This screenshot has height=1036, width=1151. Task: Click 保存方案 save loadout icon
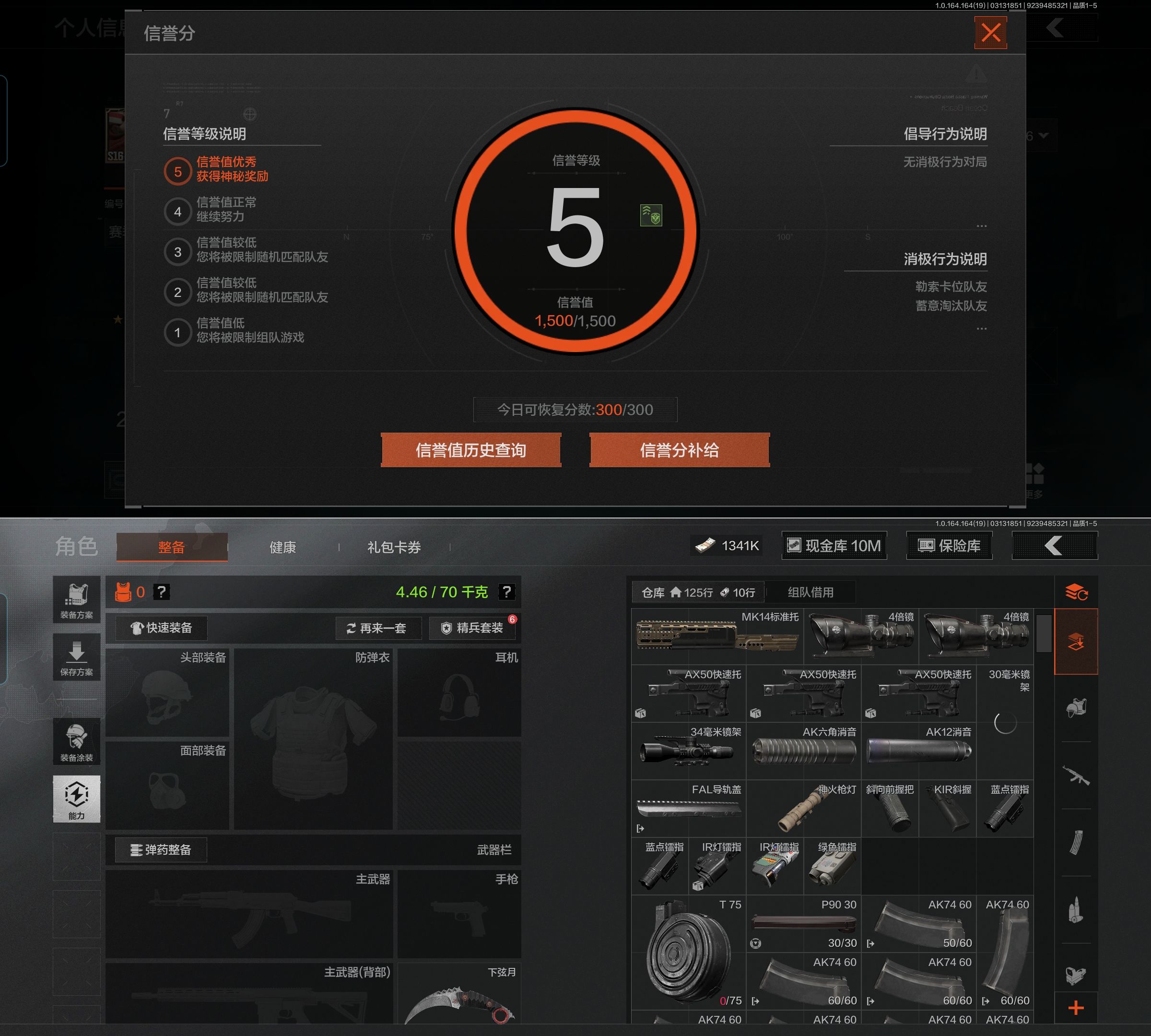(x=76, y=658)
